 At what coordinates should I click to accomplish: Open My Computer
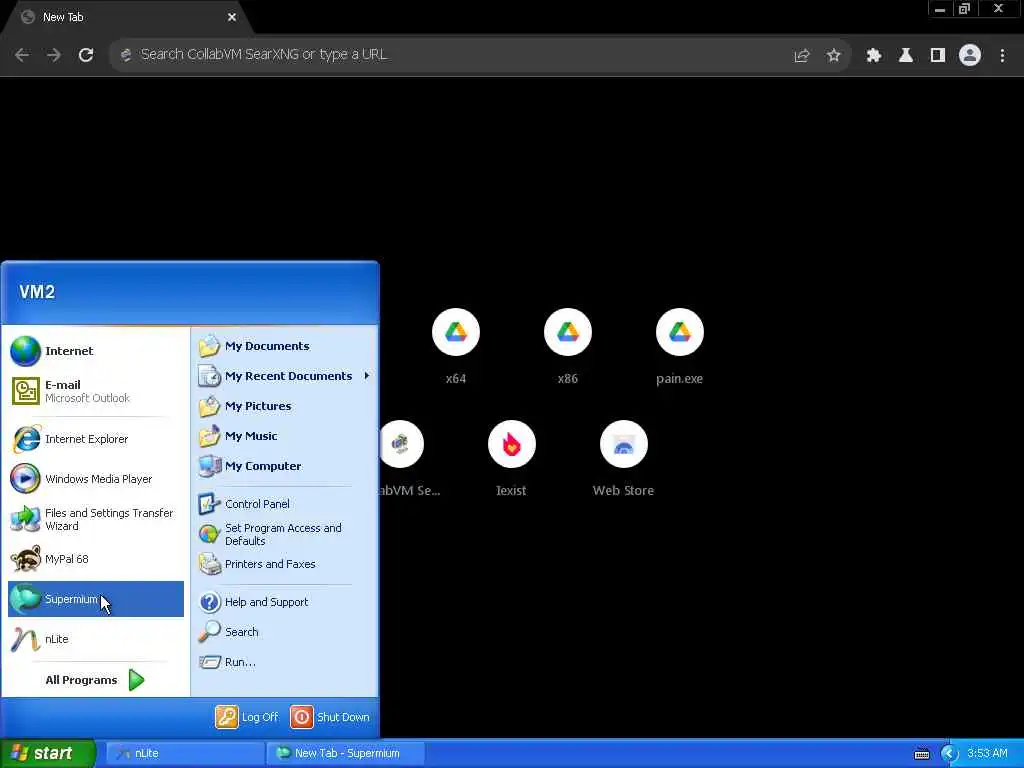(285, 466)
